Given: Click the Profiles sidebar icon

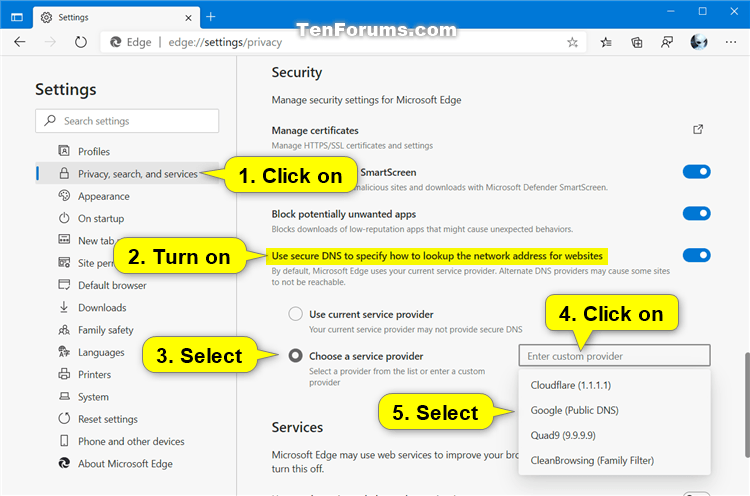Looking at the screenshot, I should [64, 151].
